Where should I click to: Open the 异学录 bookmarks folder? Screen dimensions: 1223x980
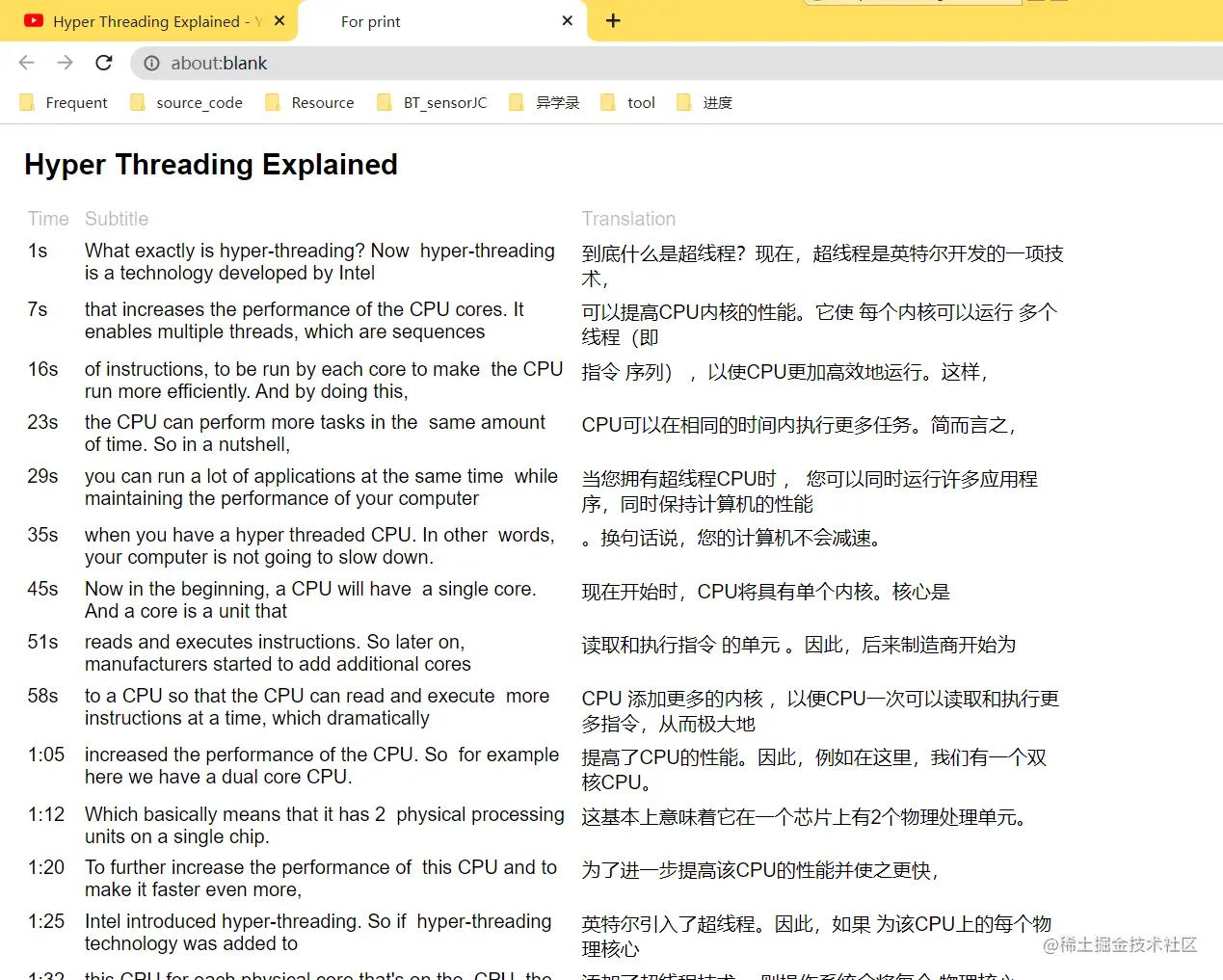click(545, 102)
